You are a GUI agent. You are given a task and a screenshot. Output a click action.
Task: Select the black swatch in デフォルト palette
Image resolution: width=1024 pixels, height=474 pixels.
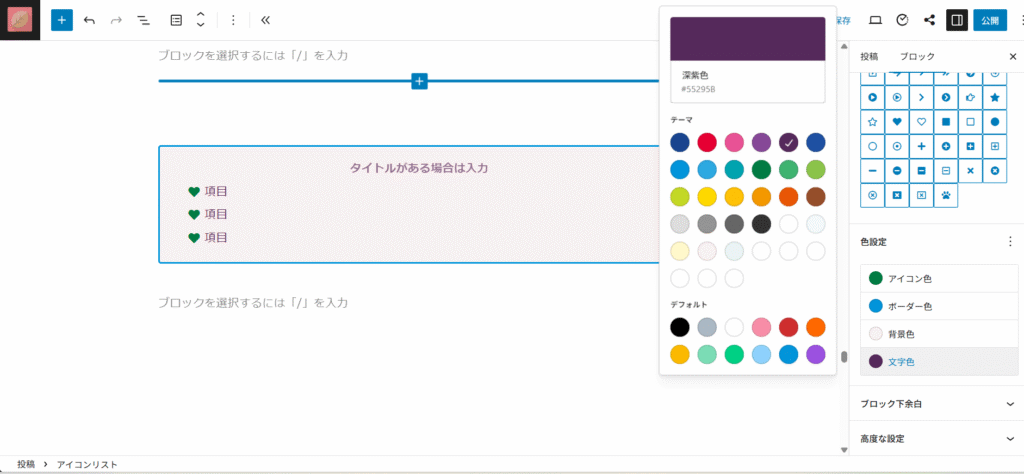pyautogui.click(x=680, y=327)
